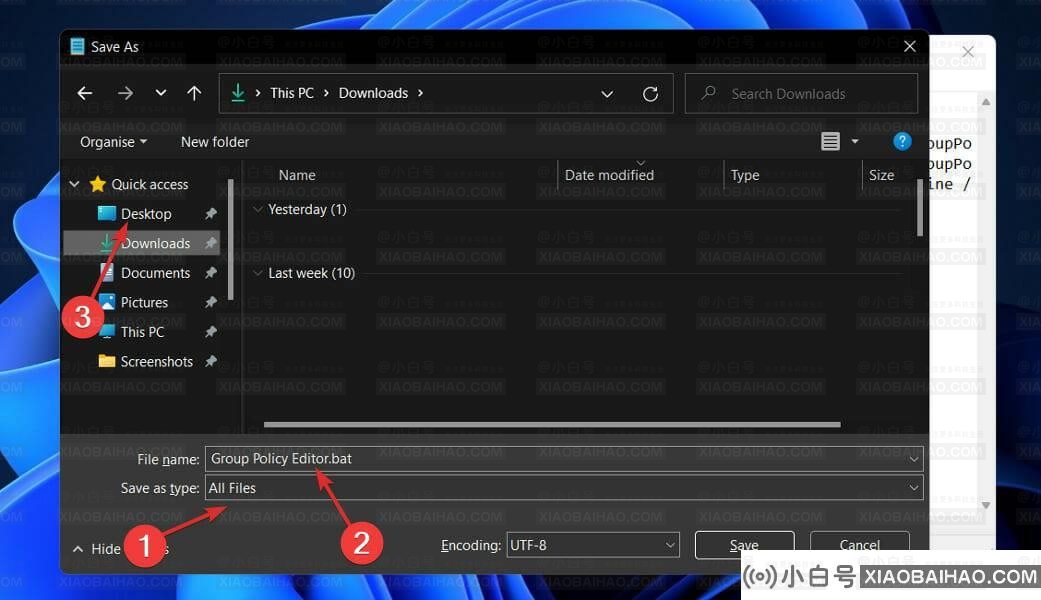
Task: Open the address bar history dropdown
Action: coord(607,94)
